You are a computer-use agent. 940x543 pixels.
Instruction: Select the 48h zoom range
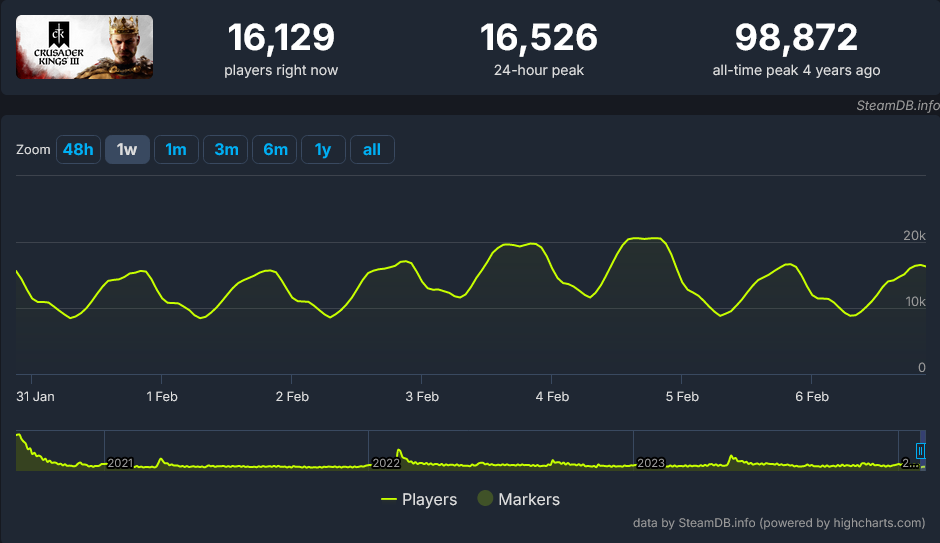tap(79, 149)
